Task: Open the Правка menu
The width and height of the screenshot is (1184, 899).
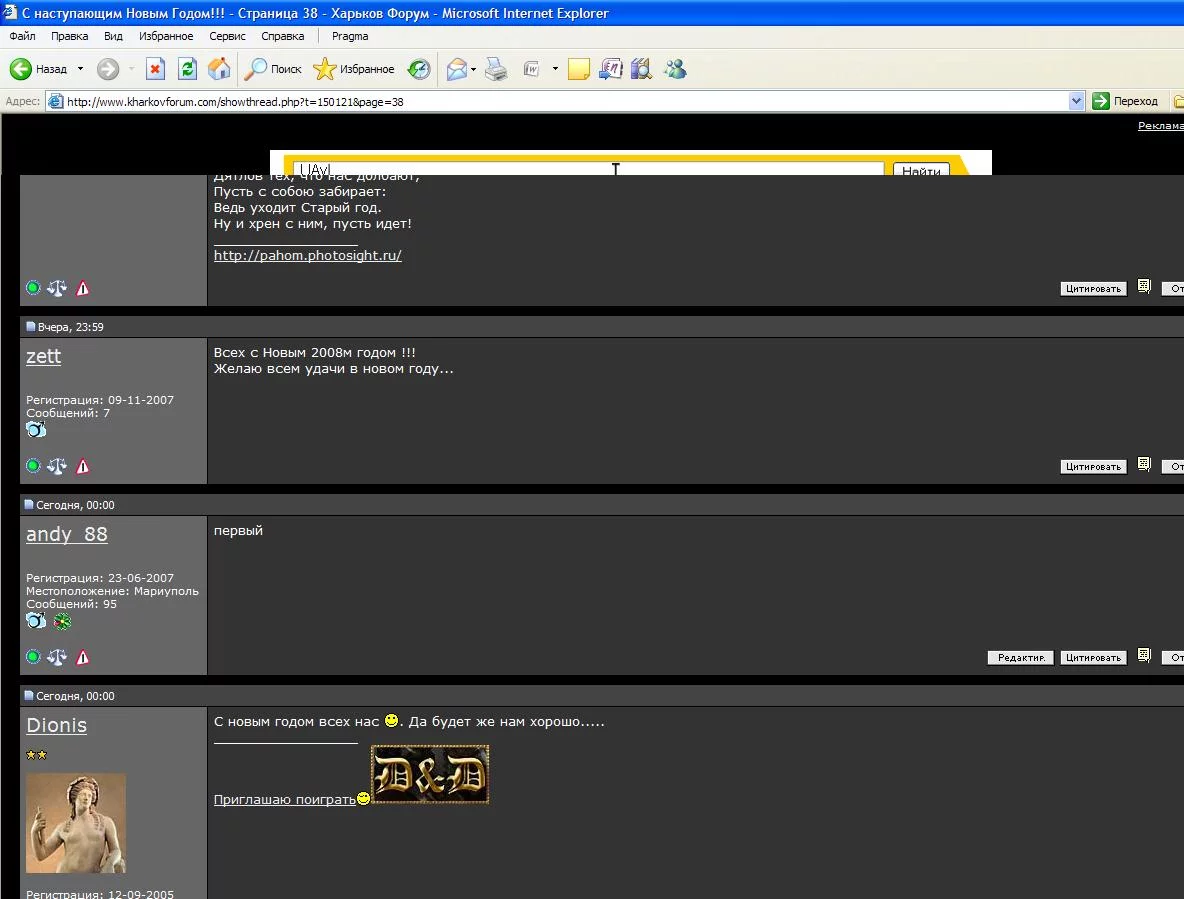Action: click(69, 35)
